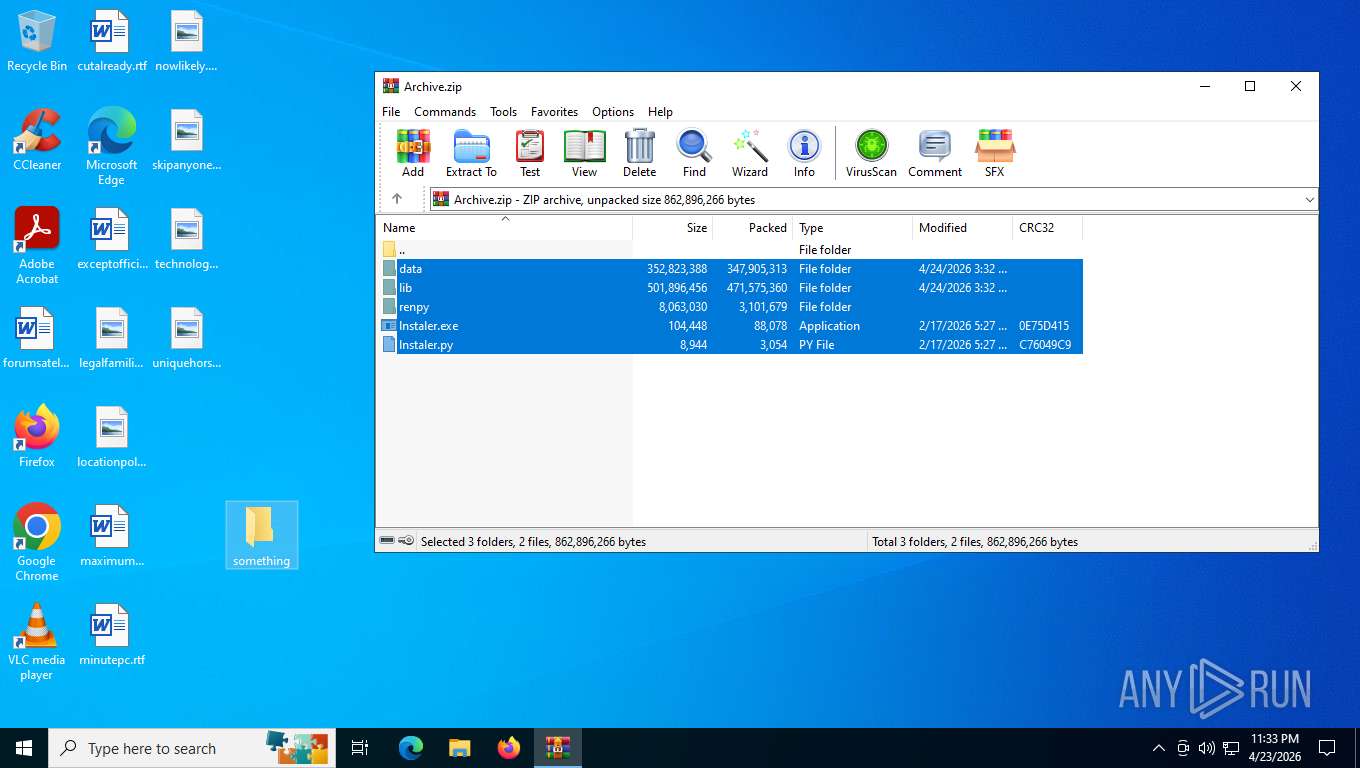Open Adobe Acrobat desktop shortcut

pyautogui.click(x=37, y=246)
